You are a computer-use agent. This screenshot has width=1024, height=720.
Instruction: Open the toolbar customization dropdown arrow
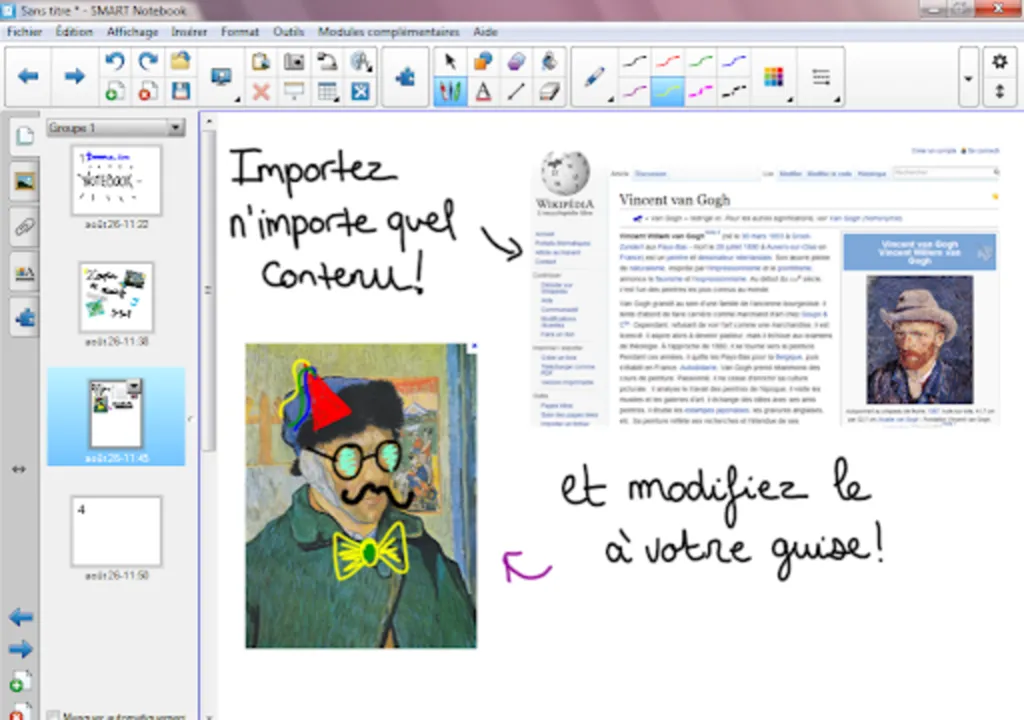966,78
